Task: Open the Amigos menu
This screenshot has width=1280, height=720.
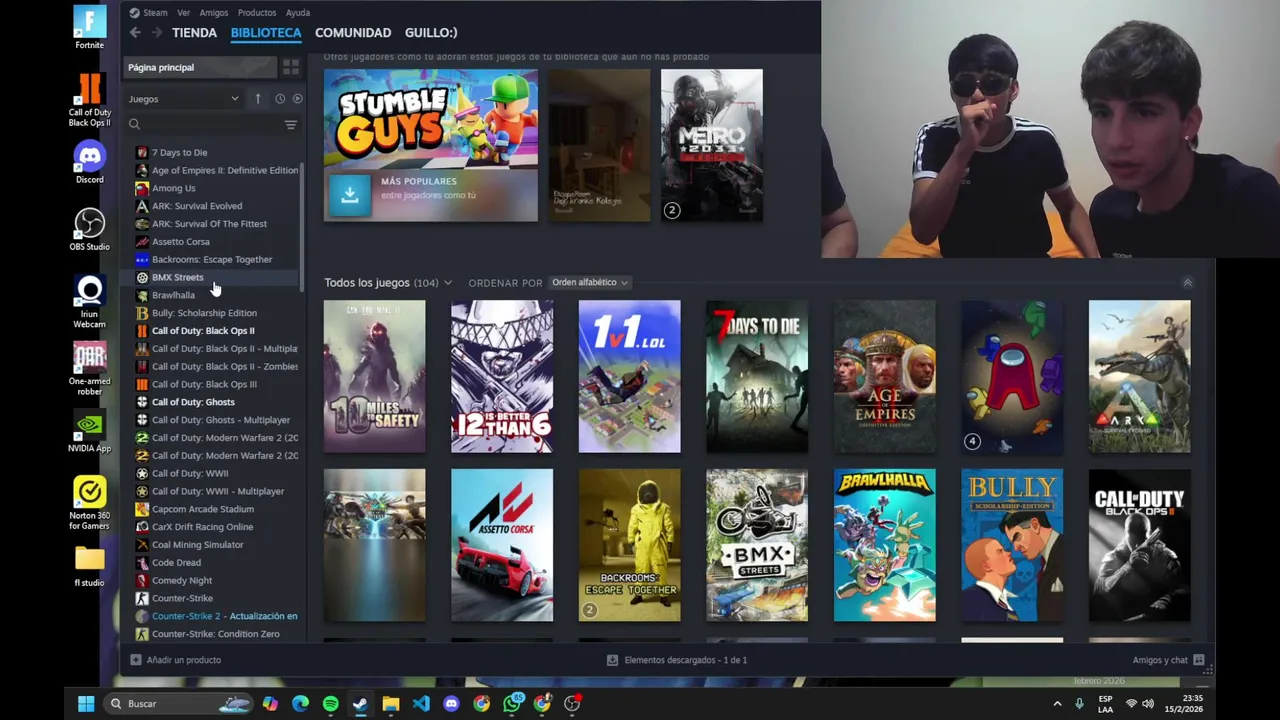Action: [213, 13]
